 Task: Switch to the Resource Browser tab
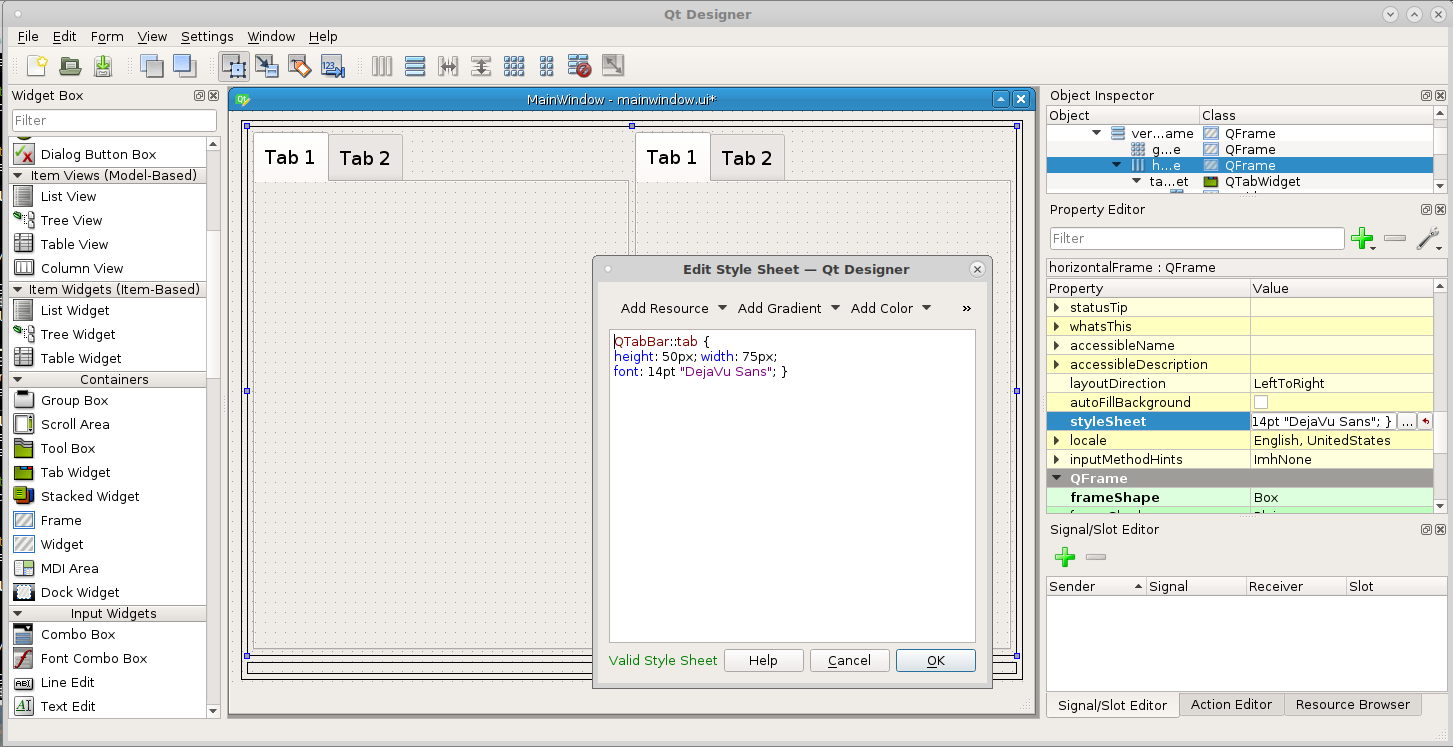pyautogui.click(x=1352, y=704)
